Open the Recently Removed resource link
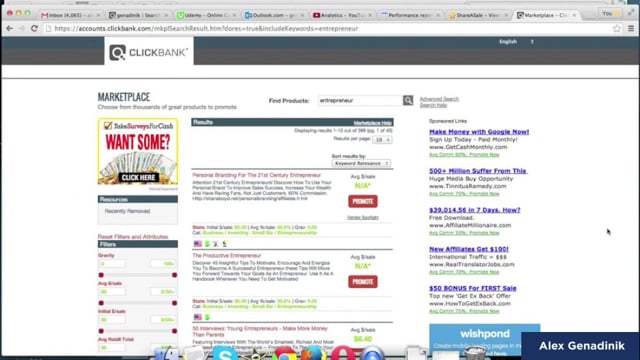640x360 pixels. pos(127,211)
